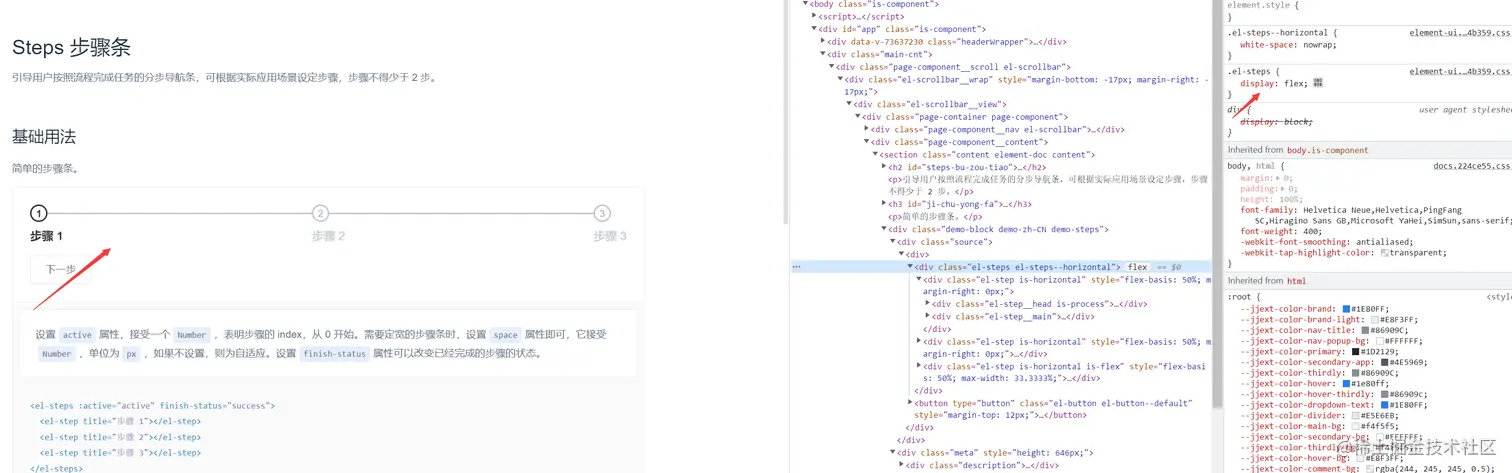This screenshot has width=1512, height=473.
Task: Expand the margin shorthand triangle in the body rule
Action: click(x=1278, y=177)
